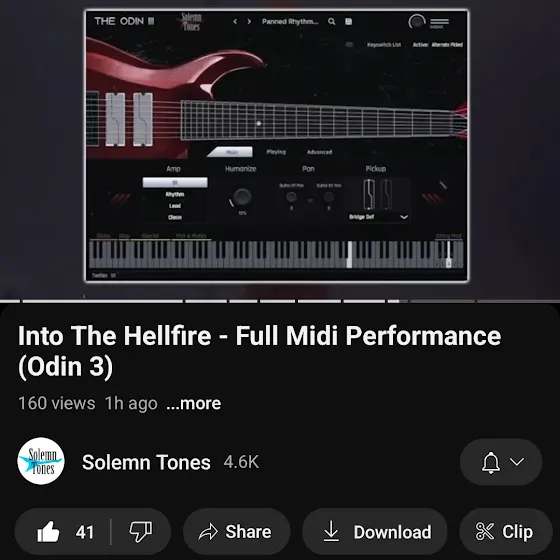560x560 pixels.
Task: Click the save preset floppy icon
Action: 349,21
